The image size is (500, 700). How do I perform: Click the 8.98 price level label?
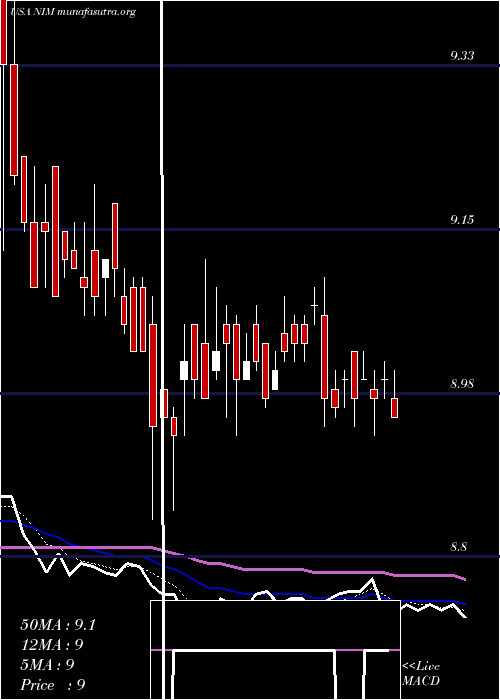[x=462, y=383]
